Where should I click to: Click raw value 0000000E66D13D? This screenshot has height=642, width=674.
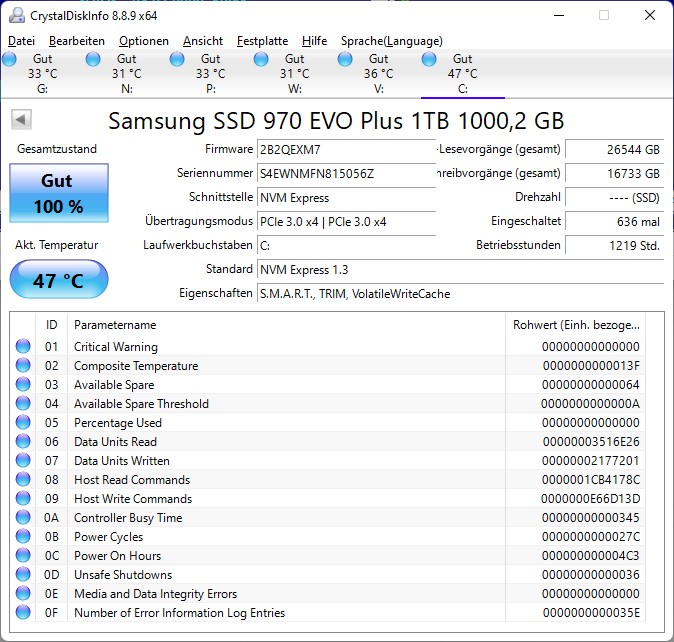coord(591,499)
